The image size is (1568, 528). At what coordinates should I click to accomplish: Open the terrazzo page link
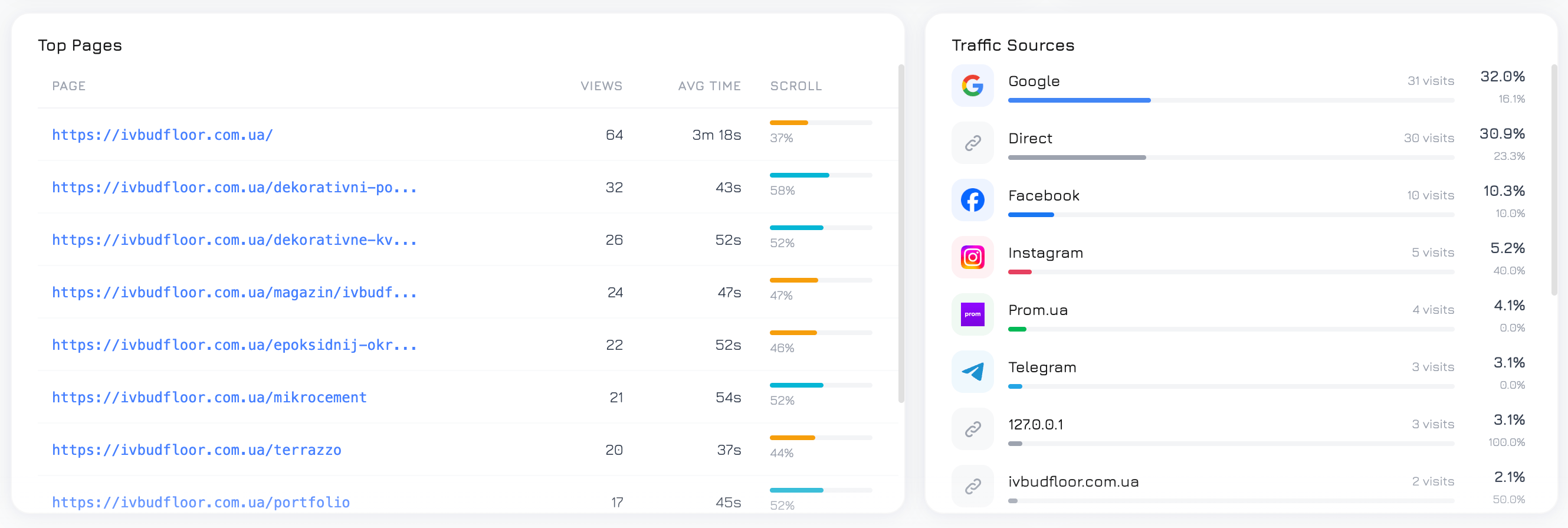coord(196,450)
